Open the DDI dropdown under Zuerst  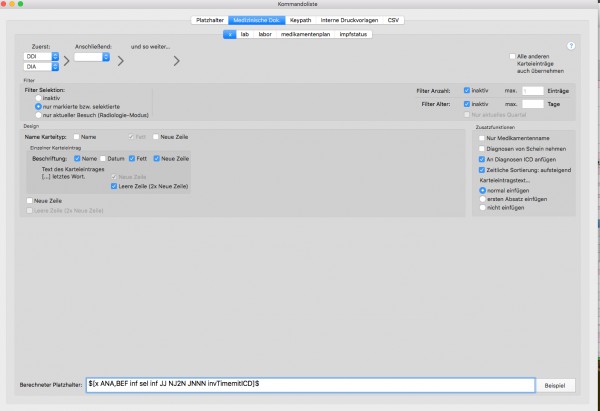[x=41, y=57]
